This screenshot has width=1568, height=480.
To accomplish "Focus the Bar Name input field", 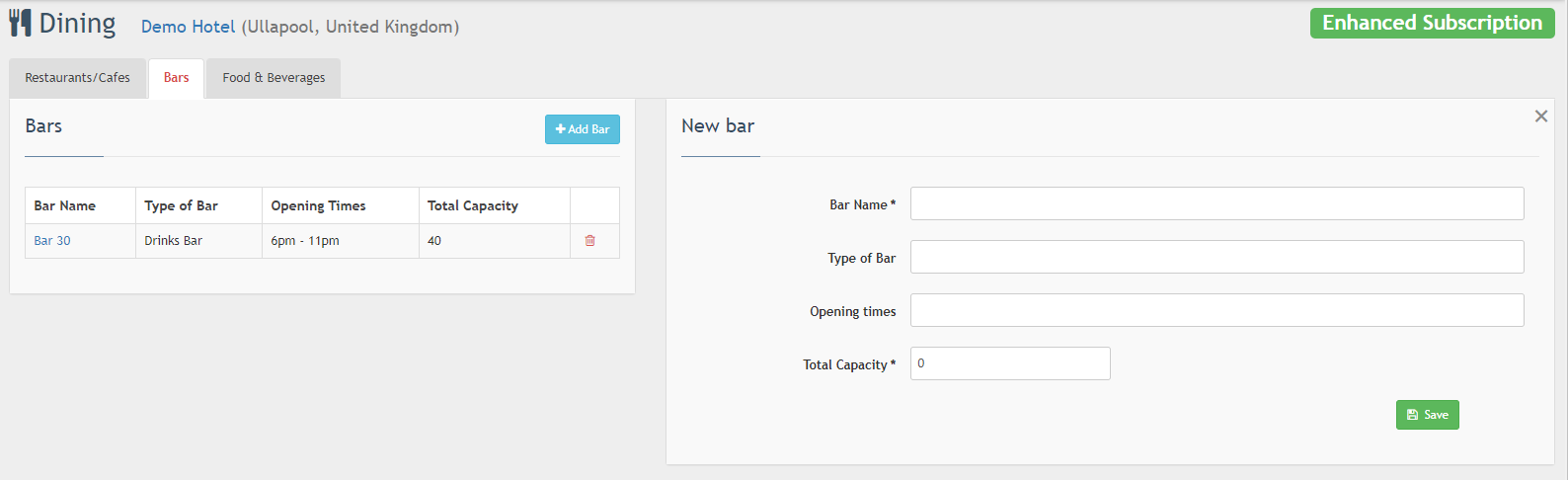I will 1217,204.
